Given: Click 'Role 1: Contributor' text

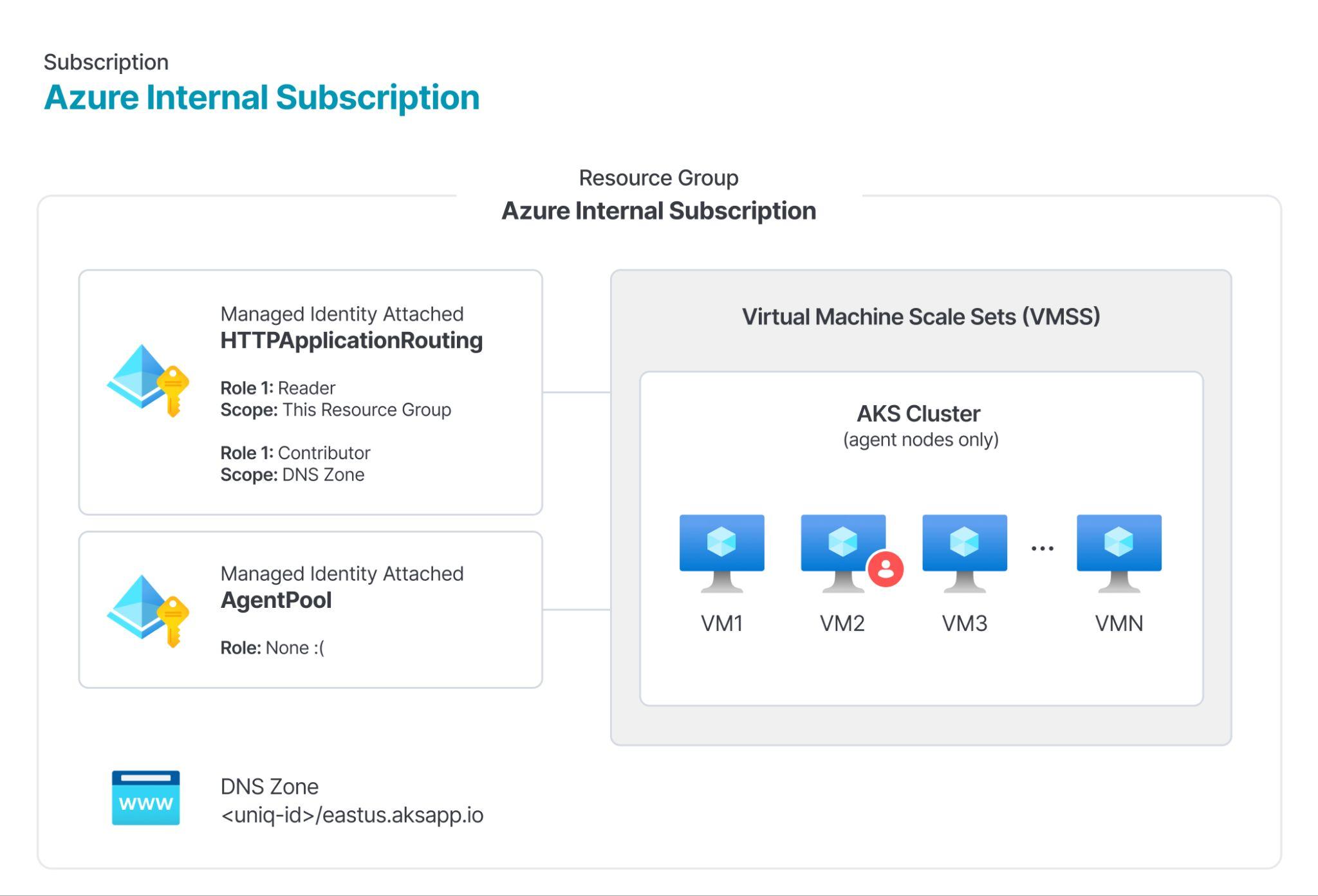Looking at the screenshot, I should (x=295, y=453).
